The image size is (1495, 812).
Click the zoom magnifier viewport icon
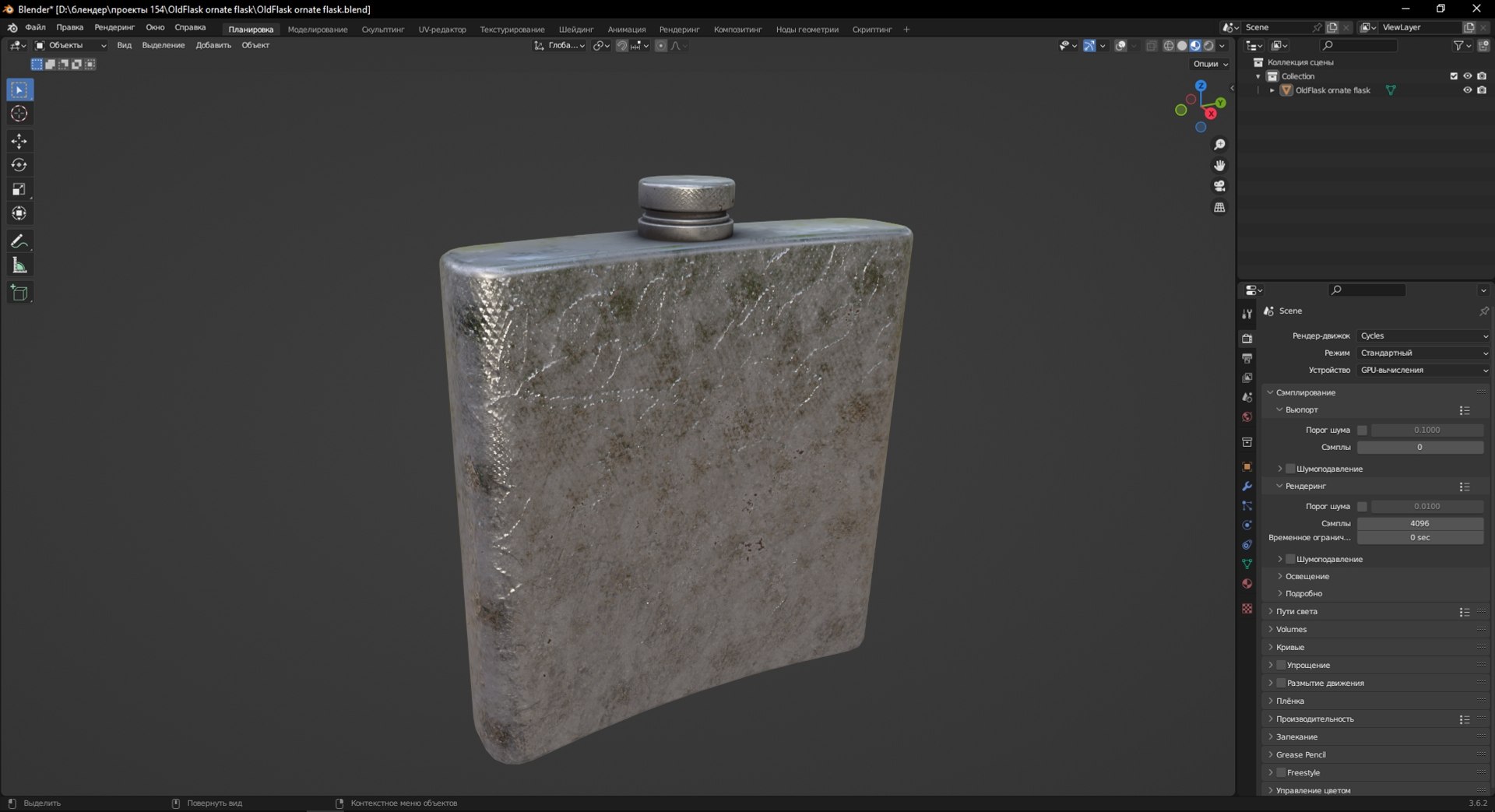(1219, 145)
